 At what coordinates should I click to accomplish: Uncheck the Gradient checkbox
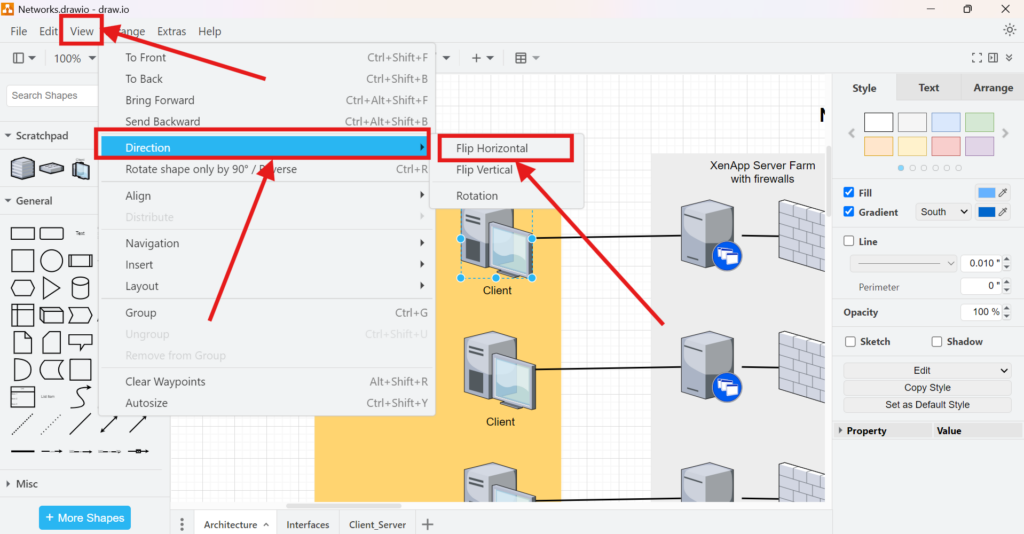(x=849, y=212)
